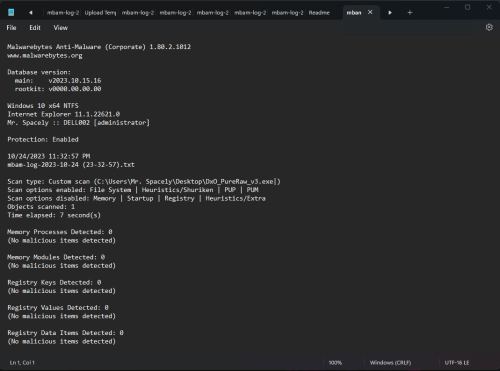Place cursor in www.malwarebytes.org line
Image resolution: width=500 pixels, height=371 pixels.
[45, 56]
